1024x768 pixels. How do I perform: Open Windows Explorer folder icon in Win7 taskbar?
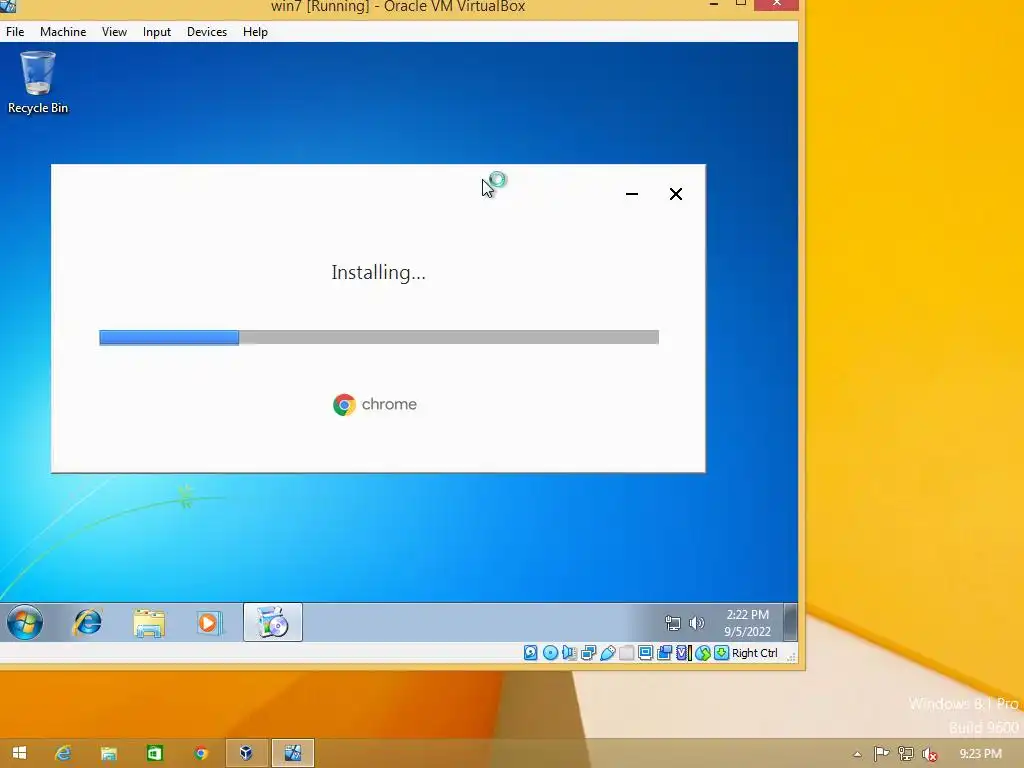tap(149, 622)
